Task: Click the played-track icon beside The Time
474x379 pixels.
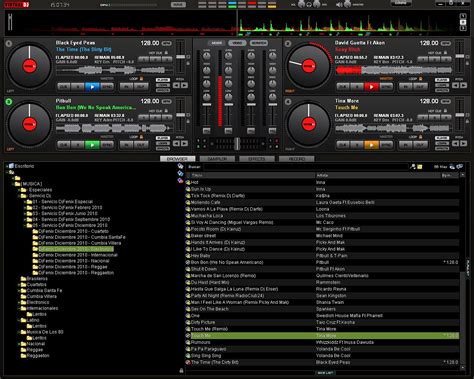Action: coord(188,362)
